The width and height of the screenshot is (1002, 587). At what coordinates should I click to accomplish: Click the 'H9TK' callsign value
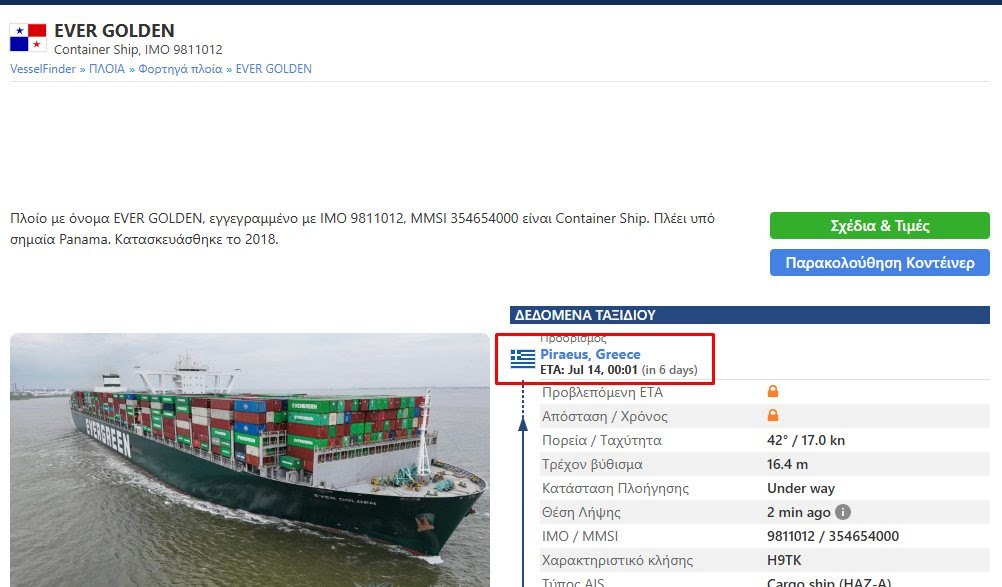(x=784, y=560)
